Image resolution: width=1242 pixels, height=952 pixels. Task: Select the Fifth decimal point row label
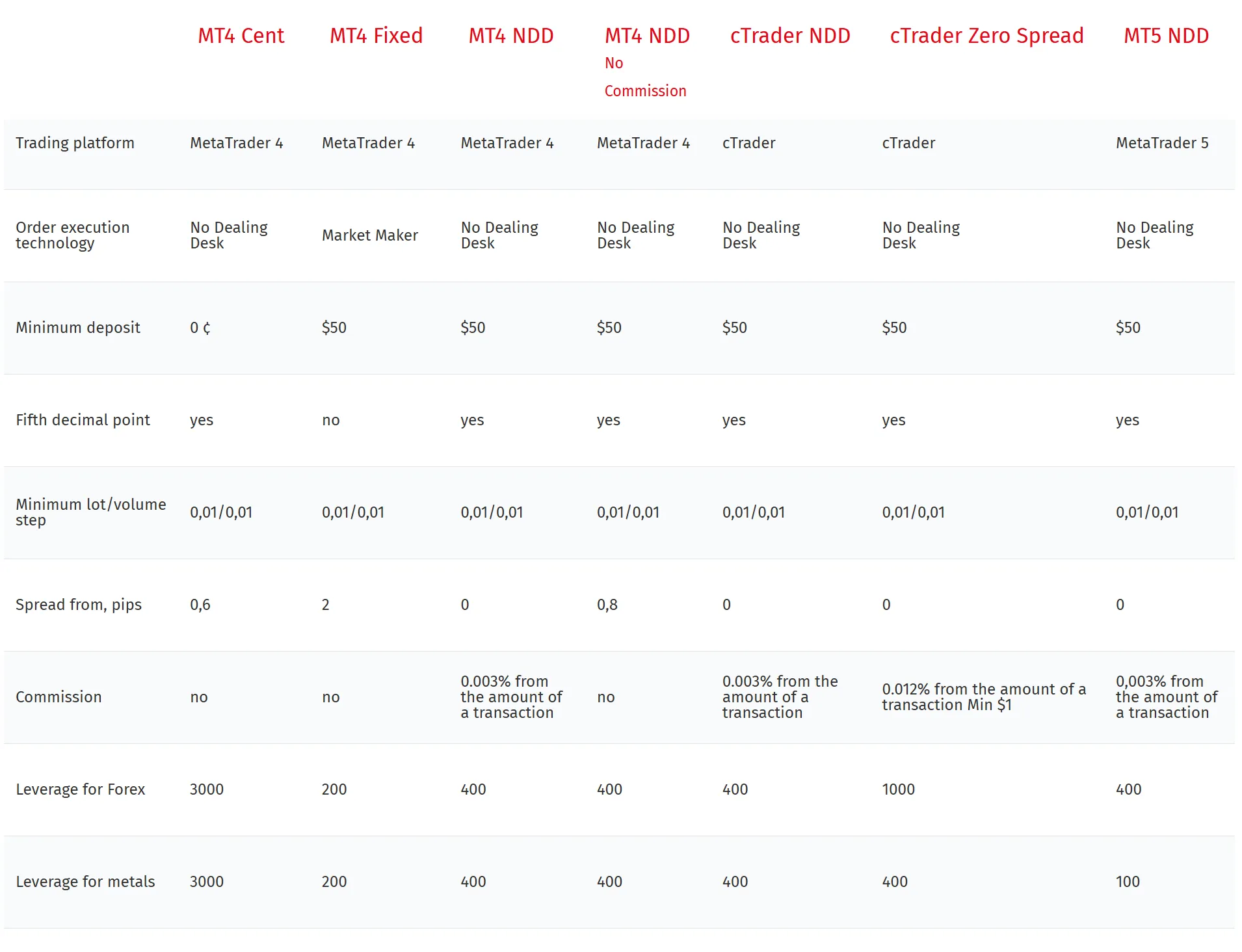(83, 420)
